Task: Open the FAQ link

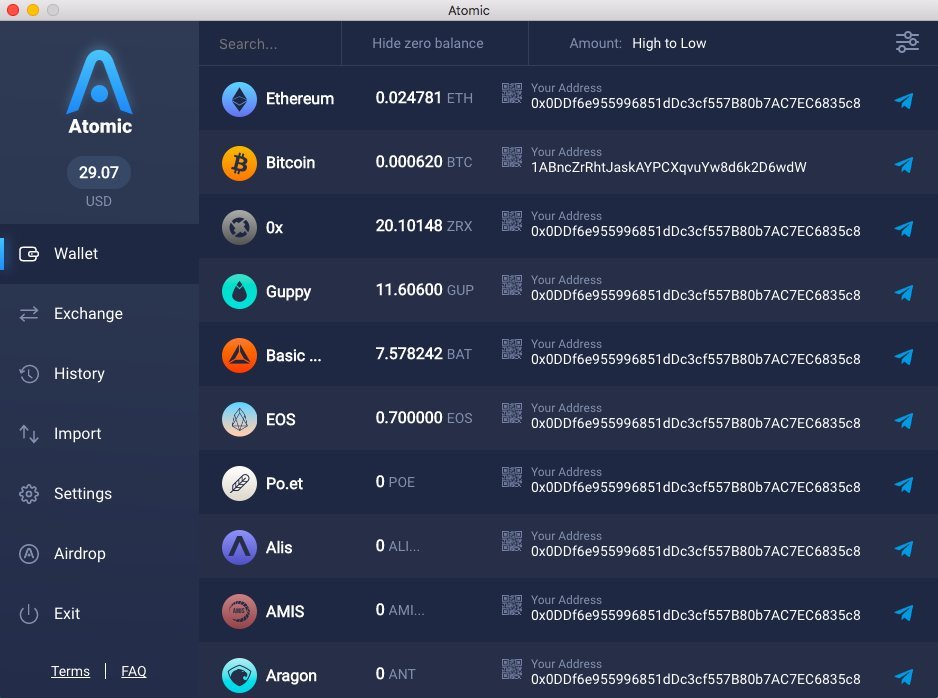Action: pyautogui.click(x=133, y=671)
